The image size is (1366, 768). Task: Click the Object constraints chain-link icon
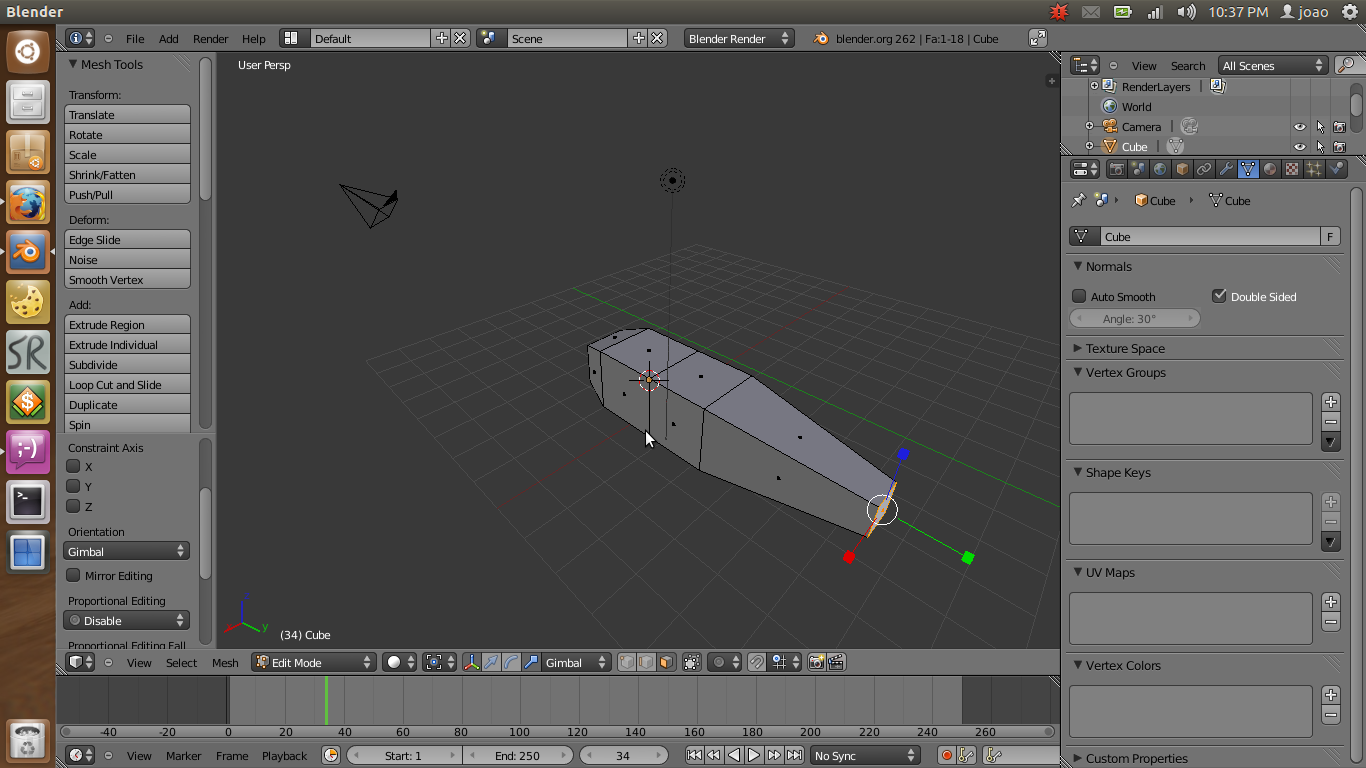pyautogui.click(x=1203, y=169)
